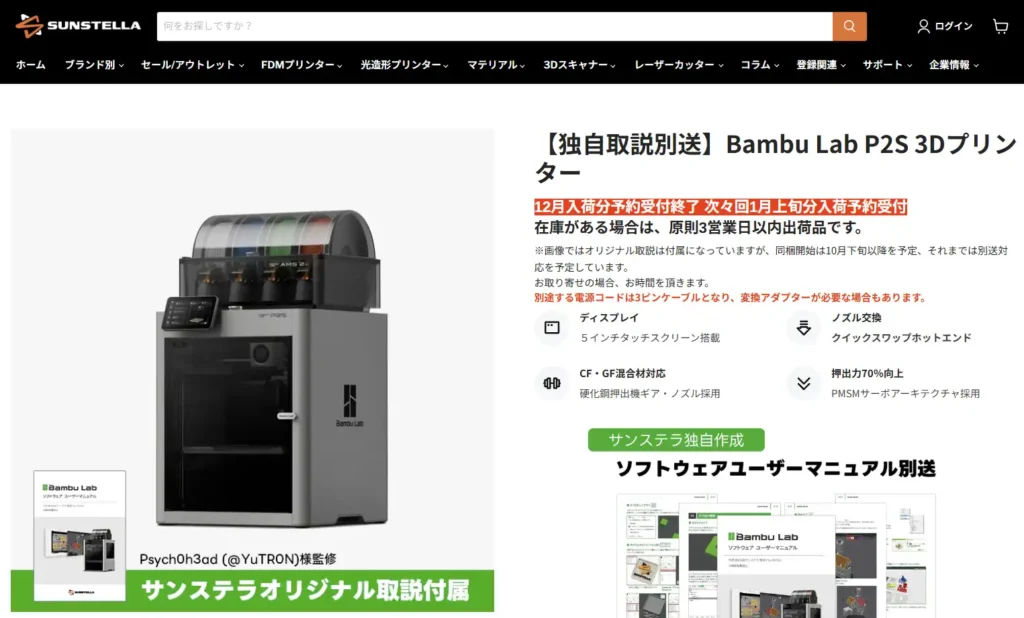
Task: Click into the search input field
Action: tap(494, 26)
